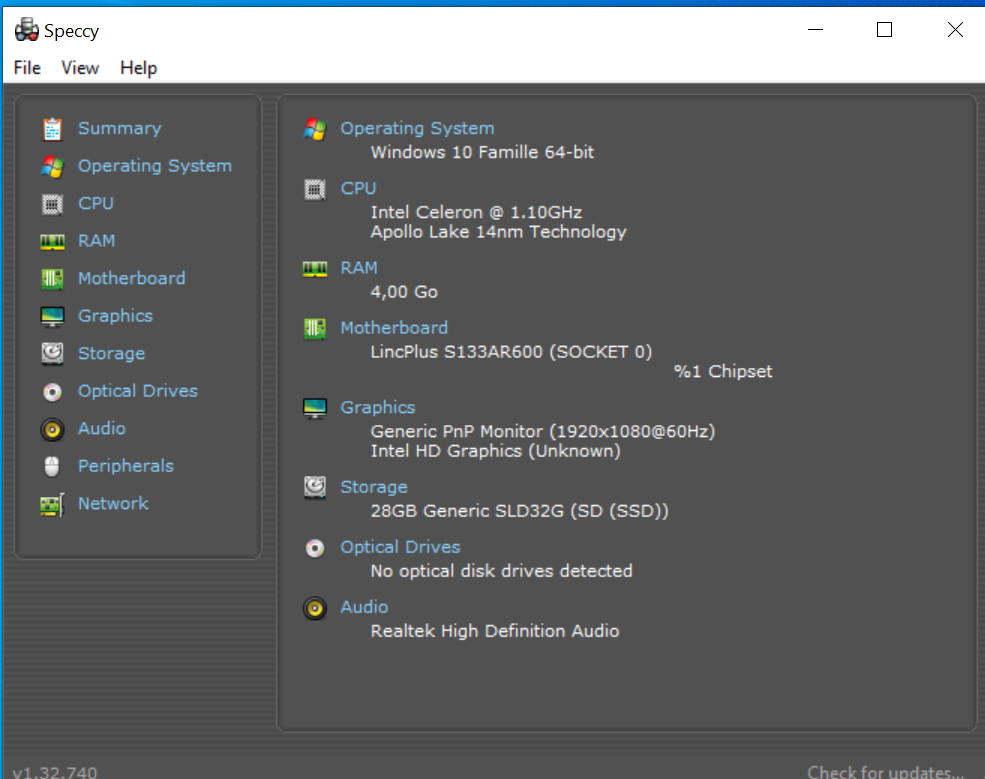The image size is (985, 779).
Task: Select Motherboard in the sidebar
Action: tap(131, 278)
